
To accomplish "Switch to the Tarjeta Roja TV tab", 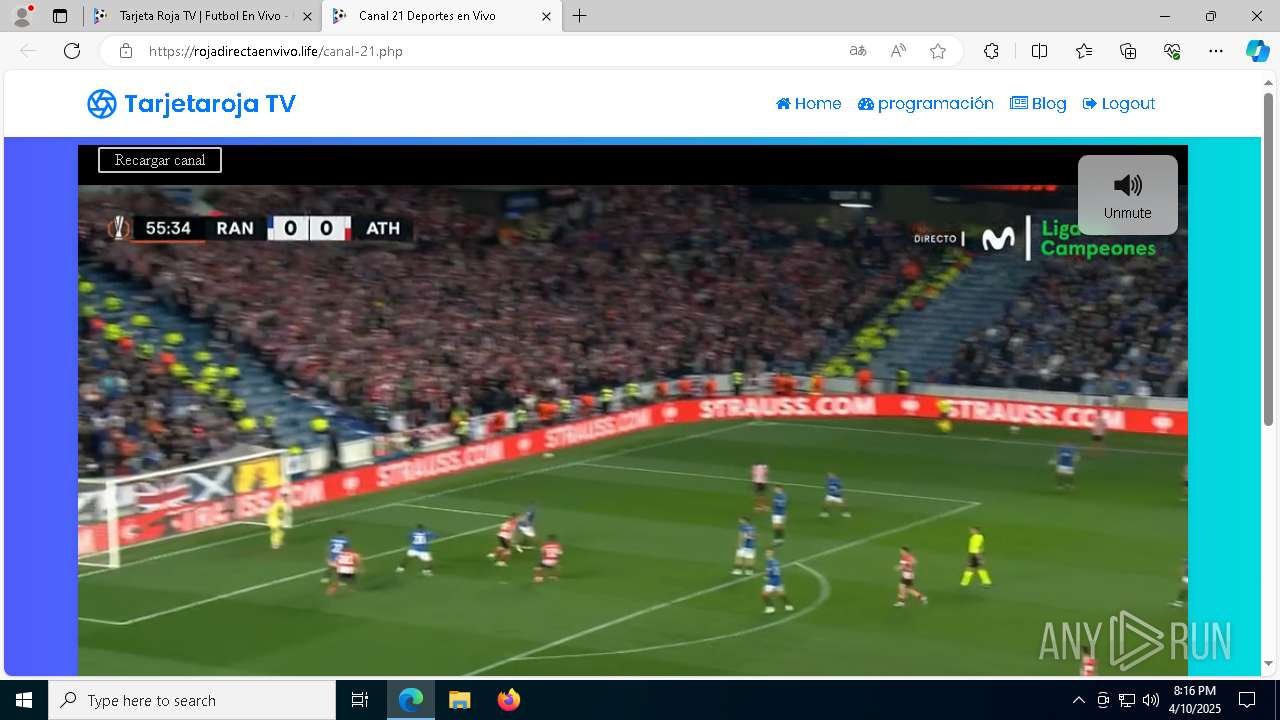I will pyautogui.click(x=204, y=16).
